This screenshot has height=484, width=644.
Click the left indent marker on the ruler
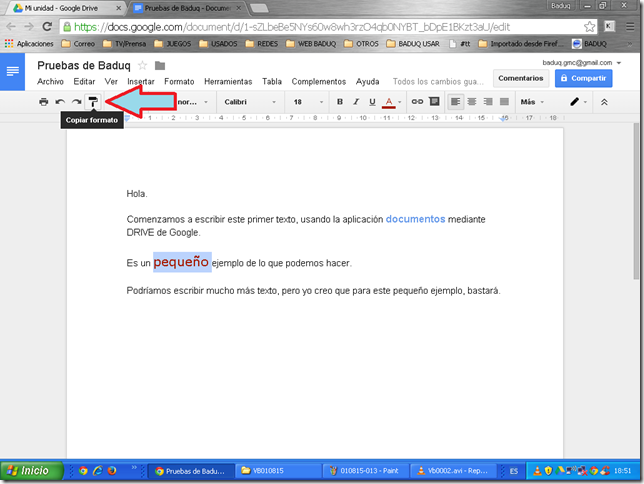[x=127, y=118]
